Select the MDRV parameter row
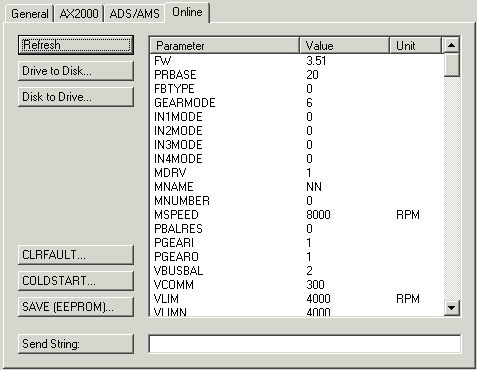 click(x=297, y=173)
